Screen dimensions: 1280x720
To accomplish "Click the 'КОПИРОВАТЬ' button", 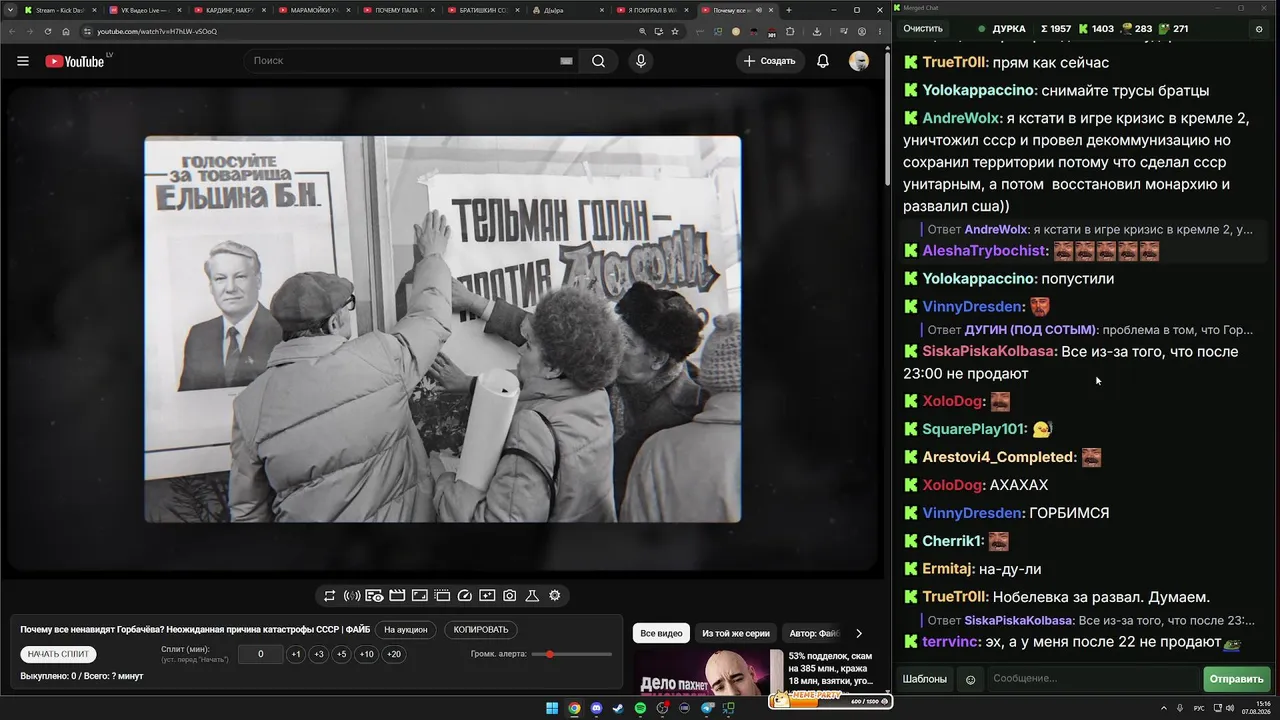I will coord(481,630).
